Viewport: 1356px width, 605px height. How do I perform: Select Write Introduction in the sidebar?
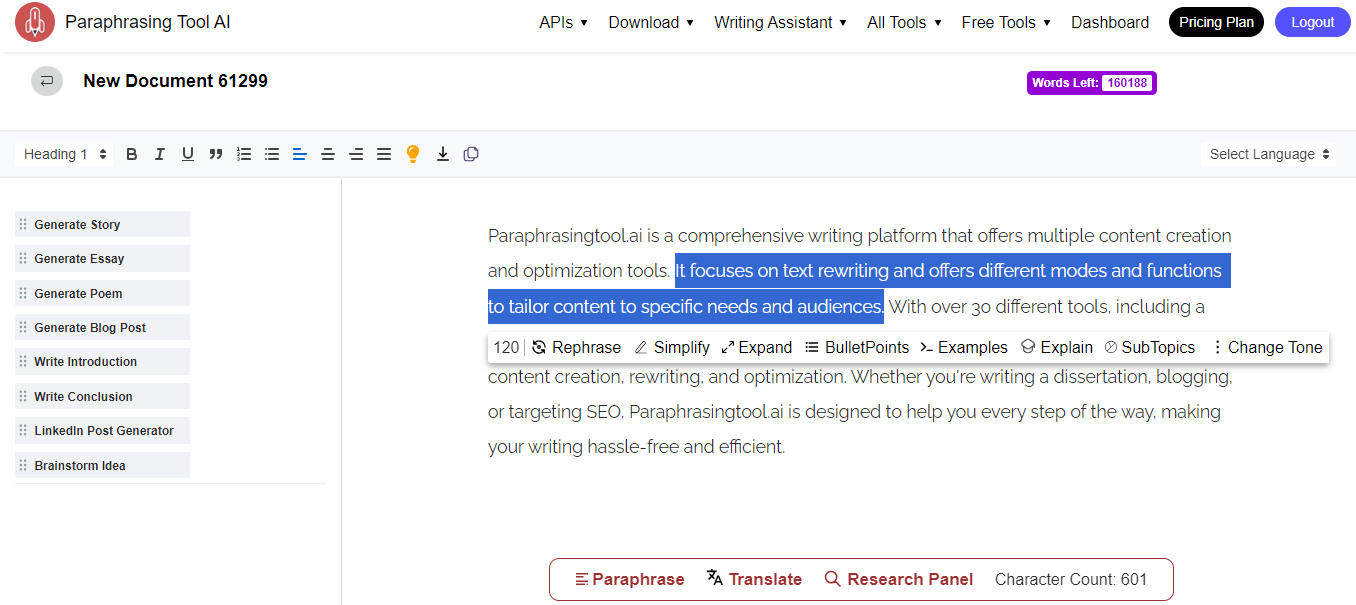[102, 362]
